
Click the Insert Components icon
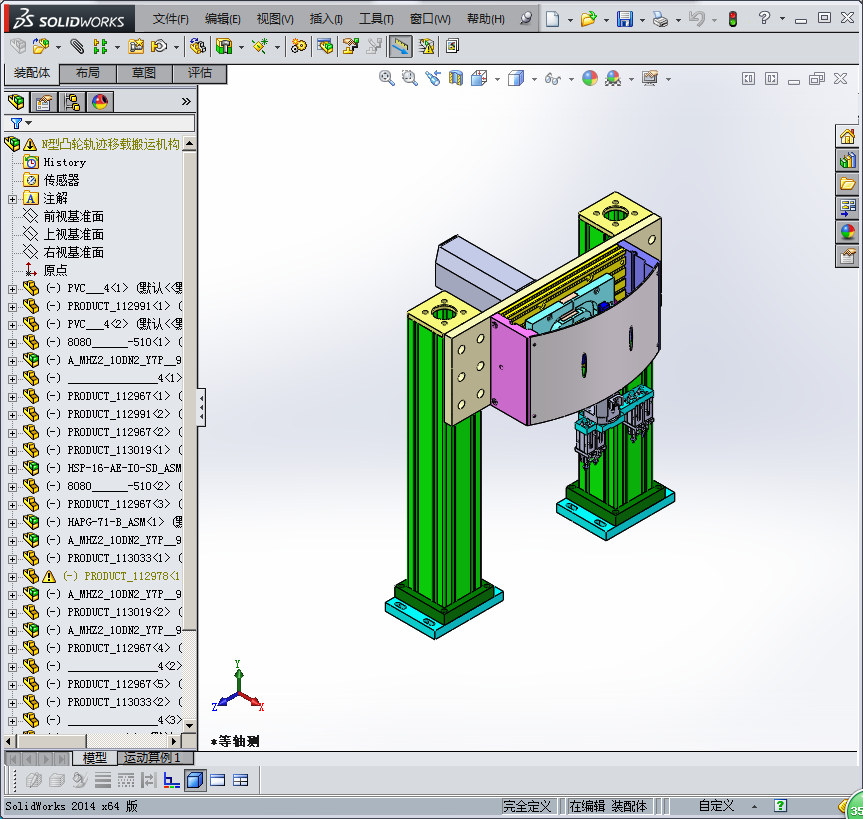coord(41,47)
